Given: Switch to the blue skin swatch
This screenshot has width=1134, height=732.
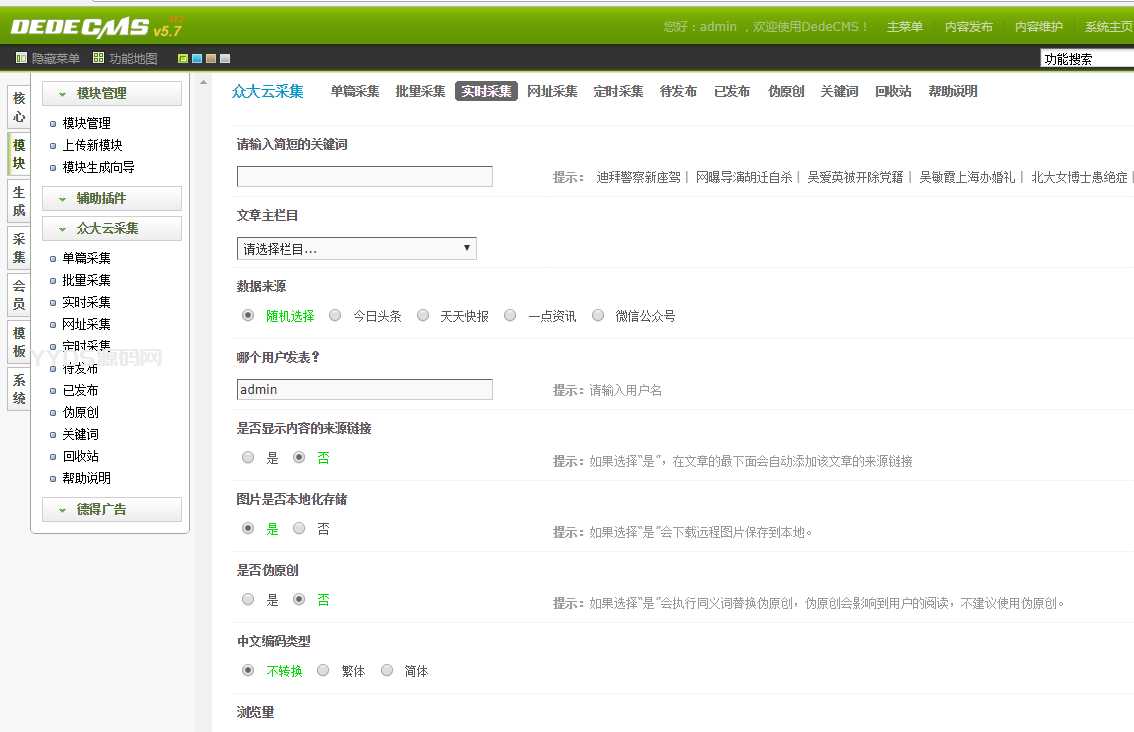Looking at the screenshot, I should point(197,59).
